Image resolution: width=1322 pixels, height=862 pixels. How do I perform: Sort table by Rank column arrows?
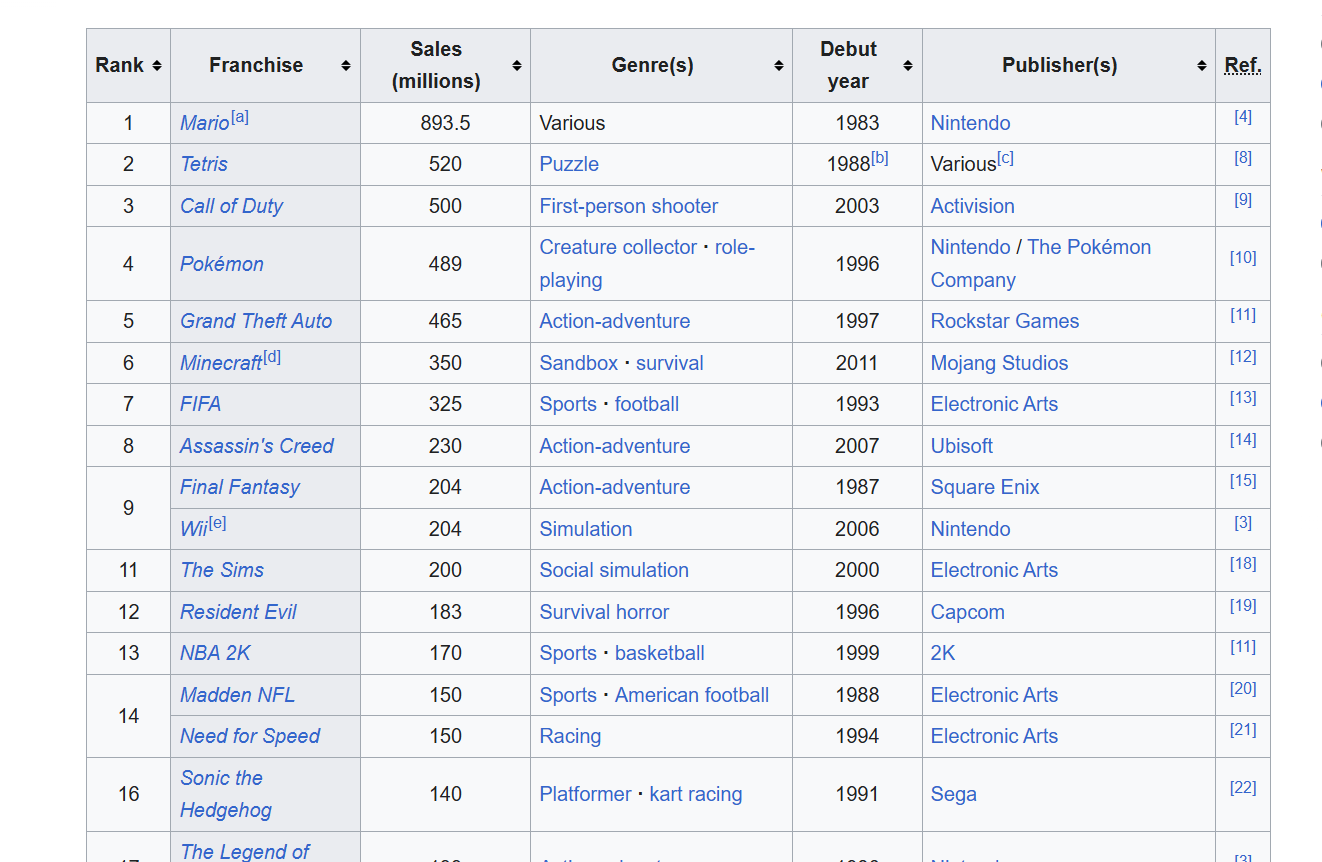click(157, 66)
